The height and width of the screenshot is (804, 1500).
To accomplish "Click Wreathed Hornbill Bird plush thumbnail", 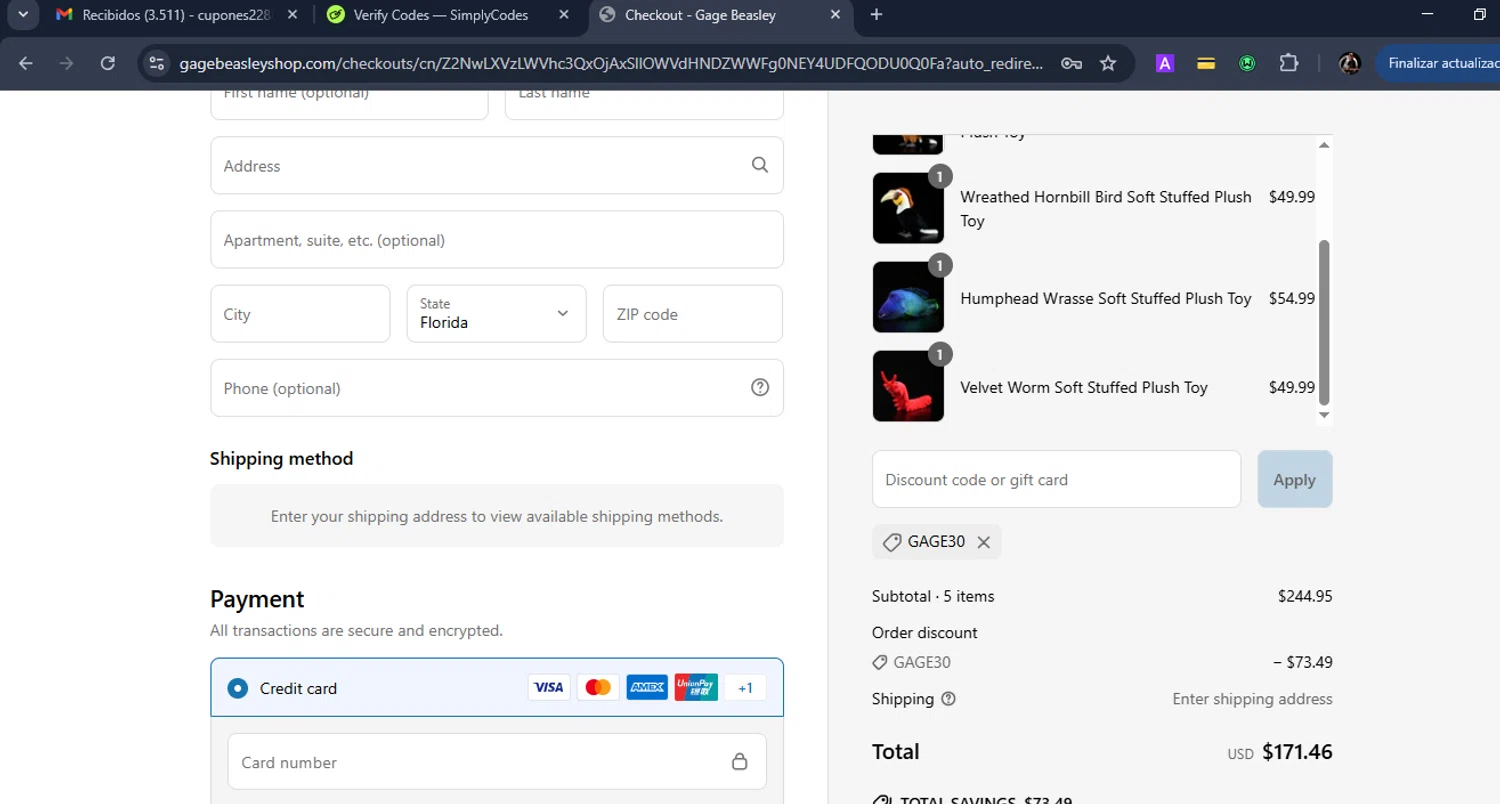I will click(x=908, y=208).
